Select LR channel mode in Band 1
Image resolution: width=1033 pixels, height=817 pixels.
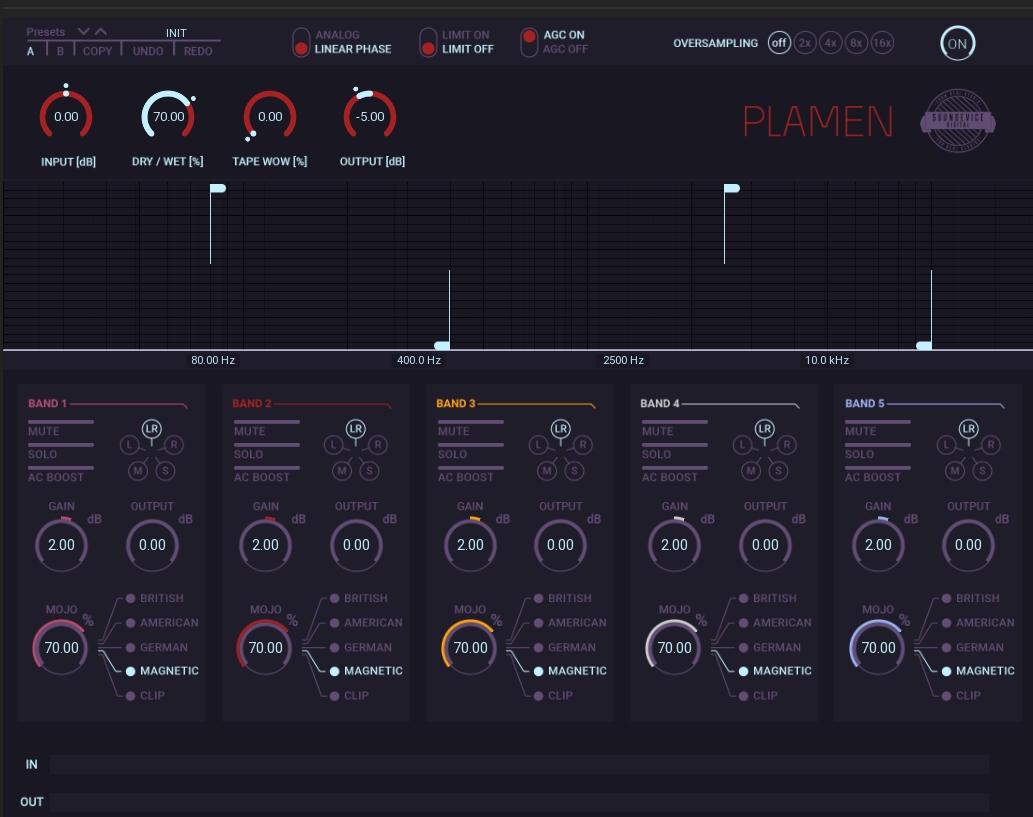(151, 428)
